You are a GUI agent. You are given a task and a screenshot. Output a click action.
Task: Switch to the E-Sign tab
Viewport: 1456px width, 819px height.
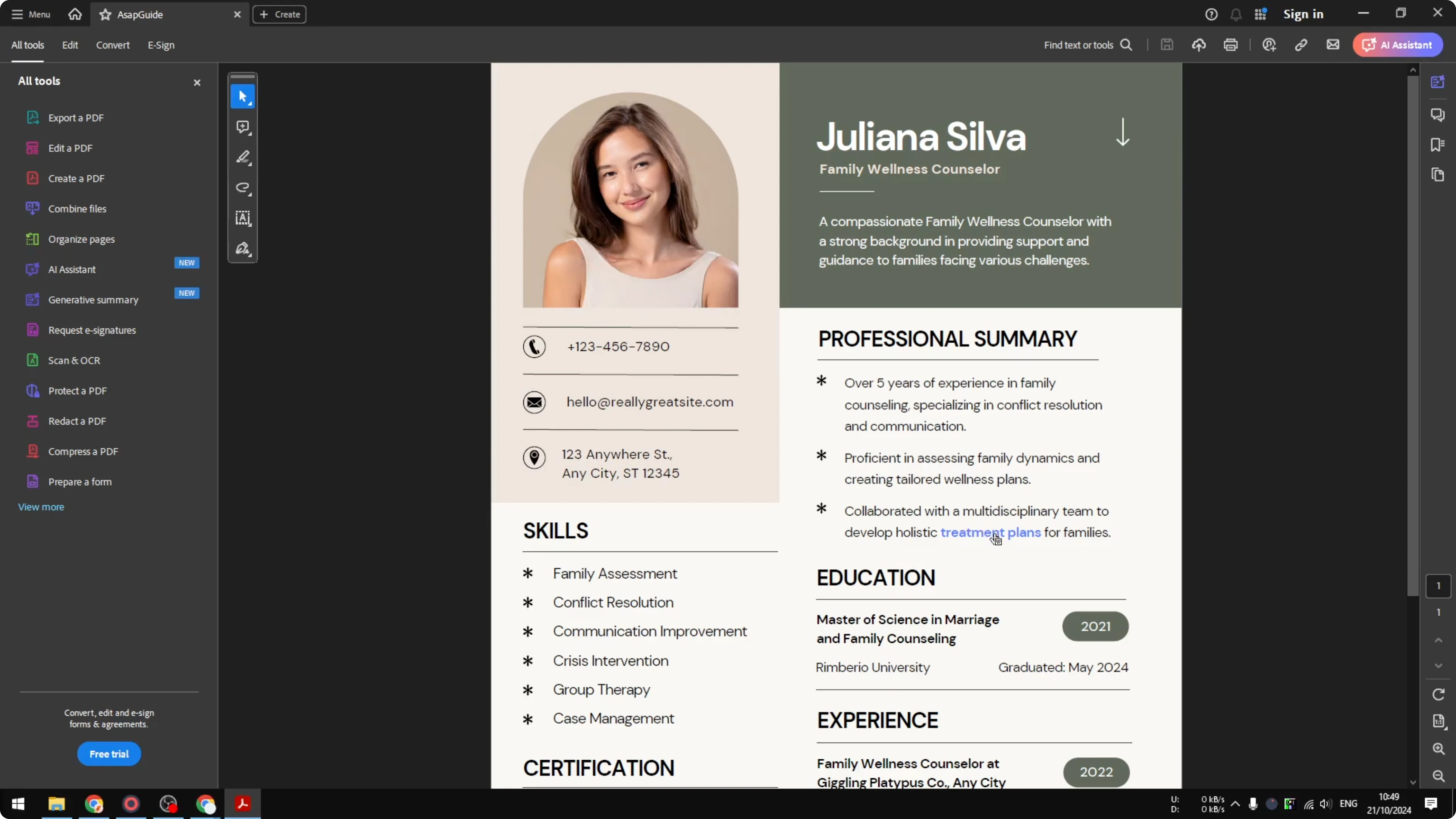point(161,45)
